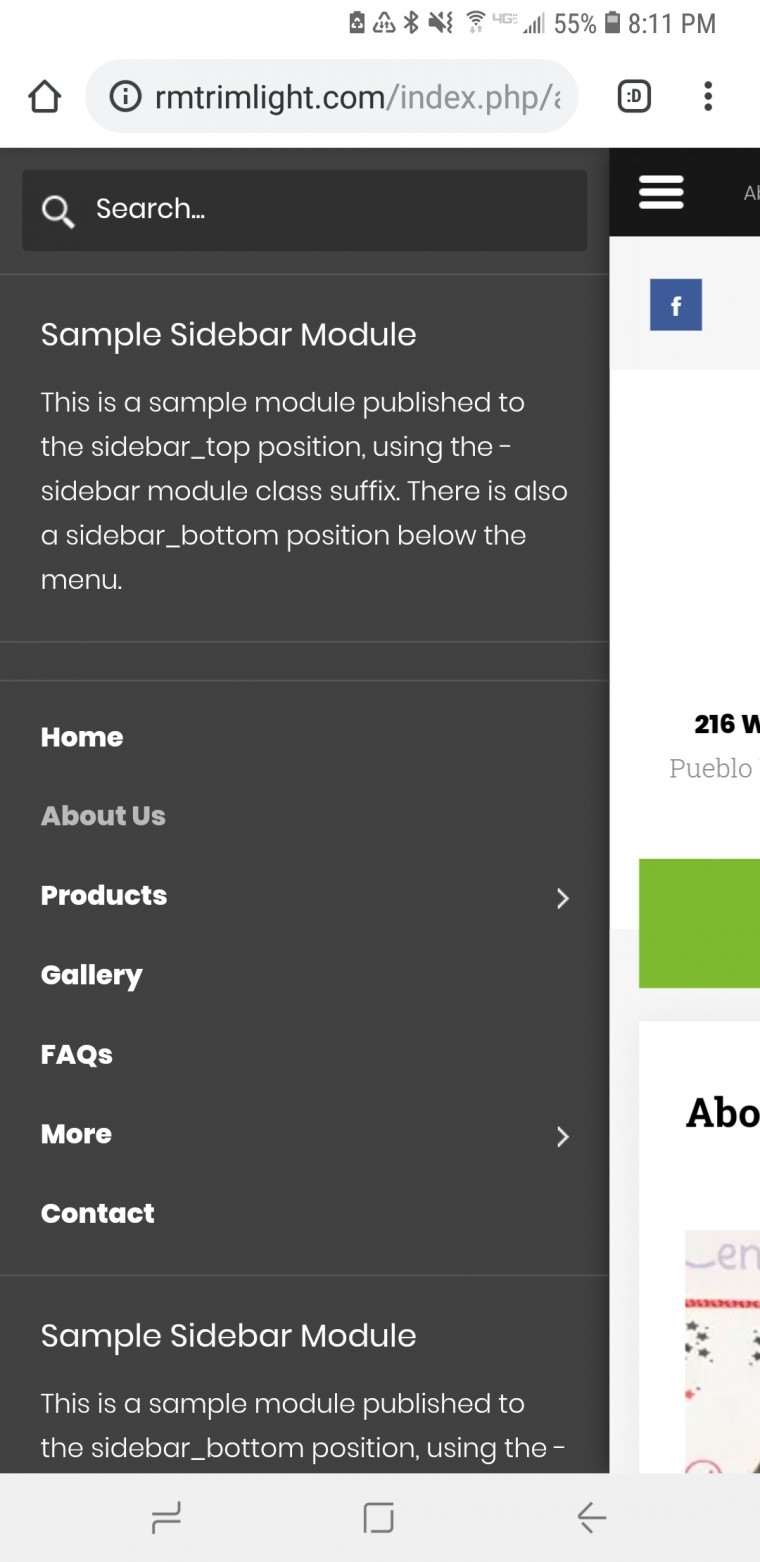Open the site info icon in address bar
Image resolution: width=760 pixels, height=1562 pixels.
pyautogui.click(x=125, y=97)
